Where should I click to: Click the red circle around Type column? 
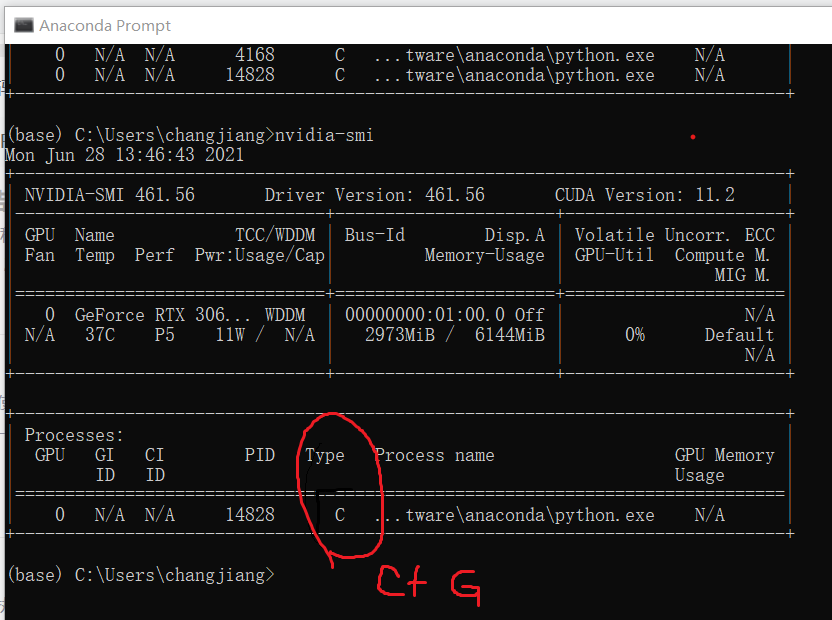point(338,490)
